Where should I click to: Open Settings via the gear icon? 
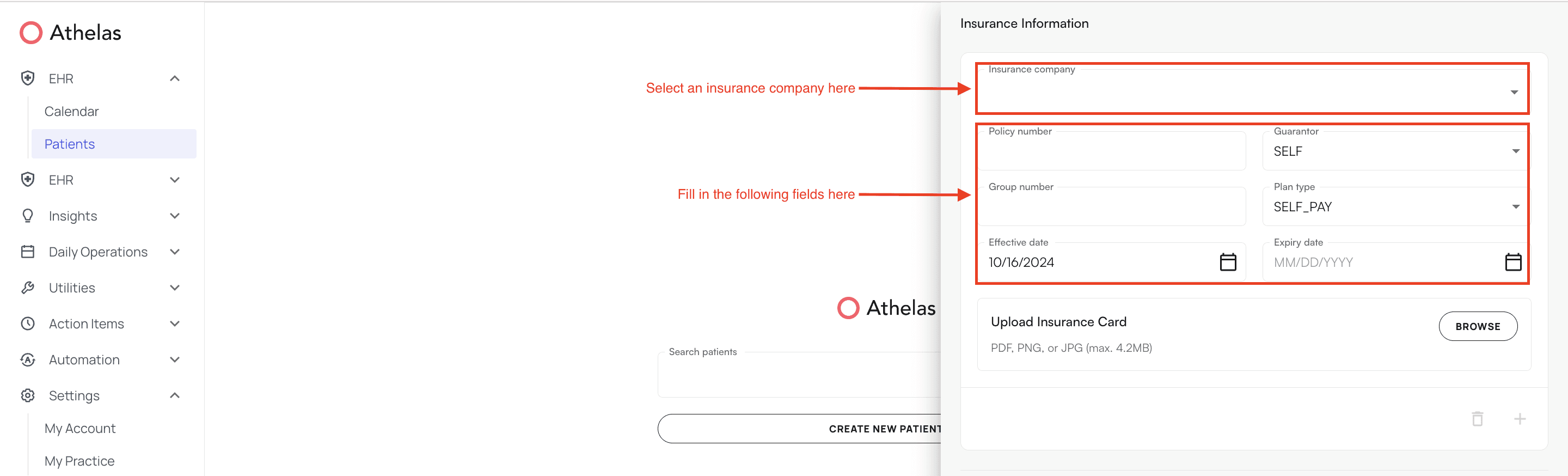coord(28,395)
